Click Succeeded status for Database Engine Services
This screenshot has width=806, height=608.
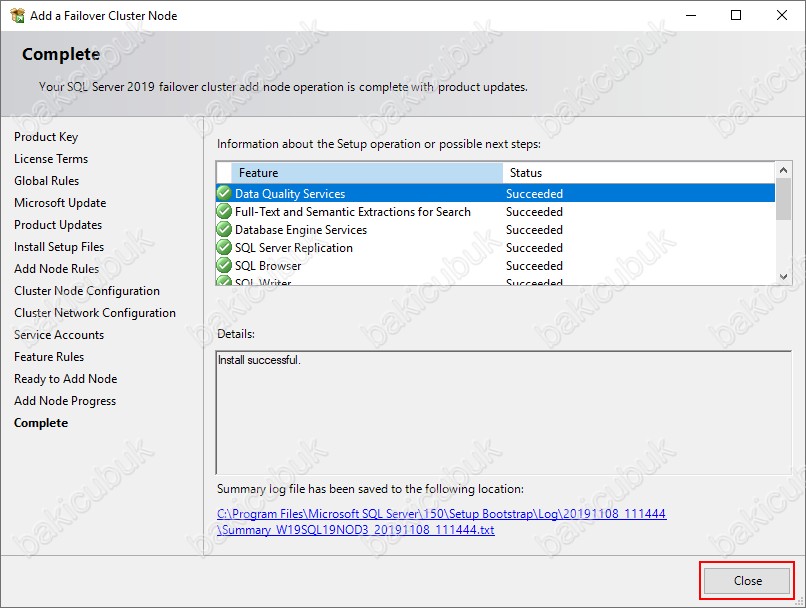[534, 230]
